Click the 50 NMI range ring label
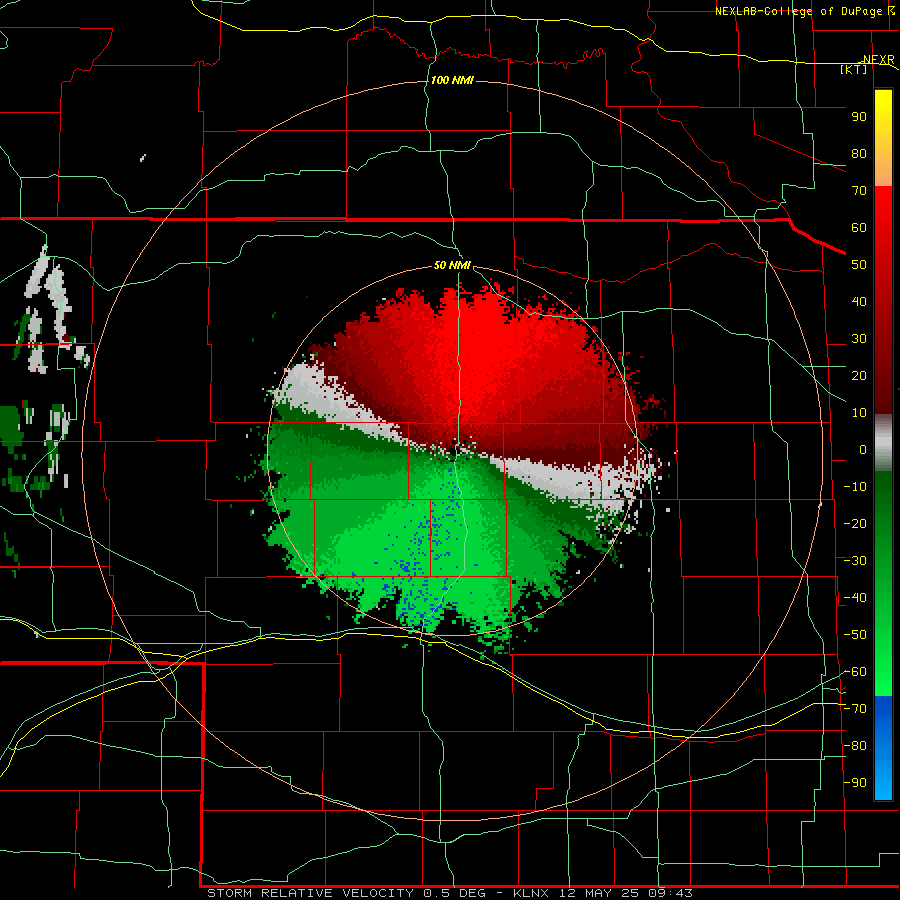Image resolution: width=900 pixels, height=900 pixels. 452,265
